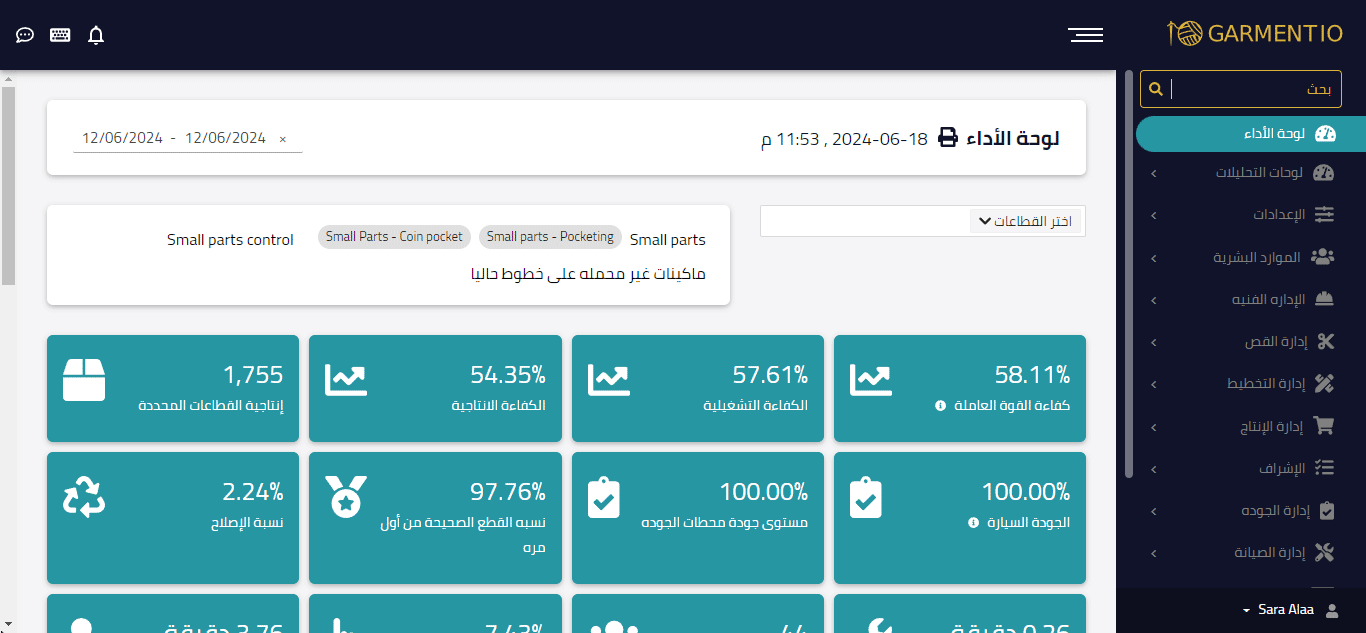Click the checklist icon for الإشراف

[x=1324, y=468]
